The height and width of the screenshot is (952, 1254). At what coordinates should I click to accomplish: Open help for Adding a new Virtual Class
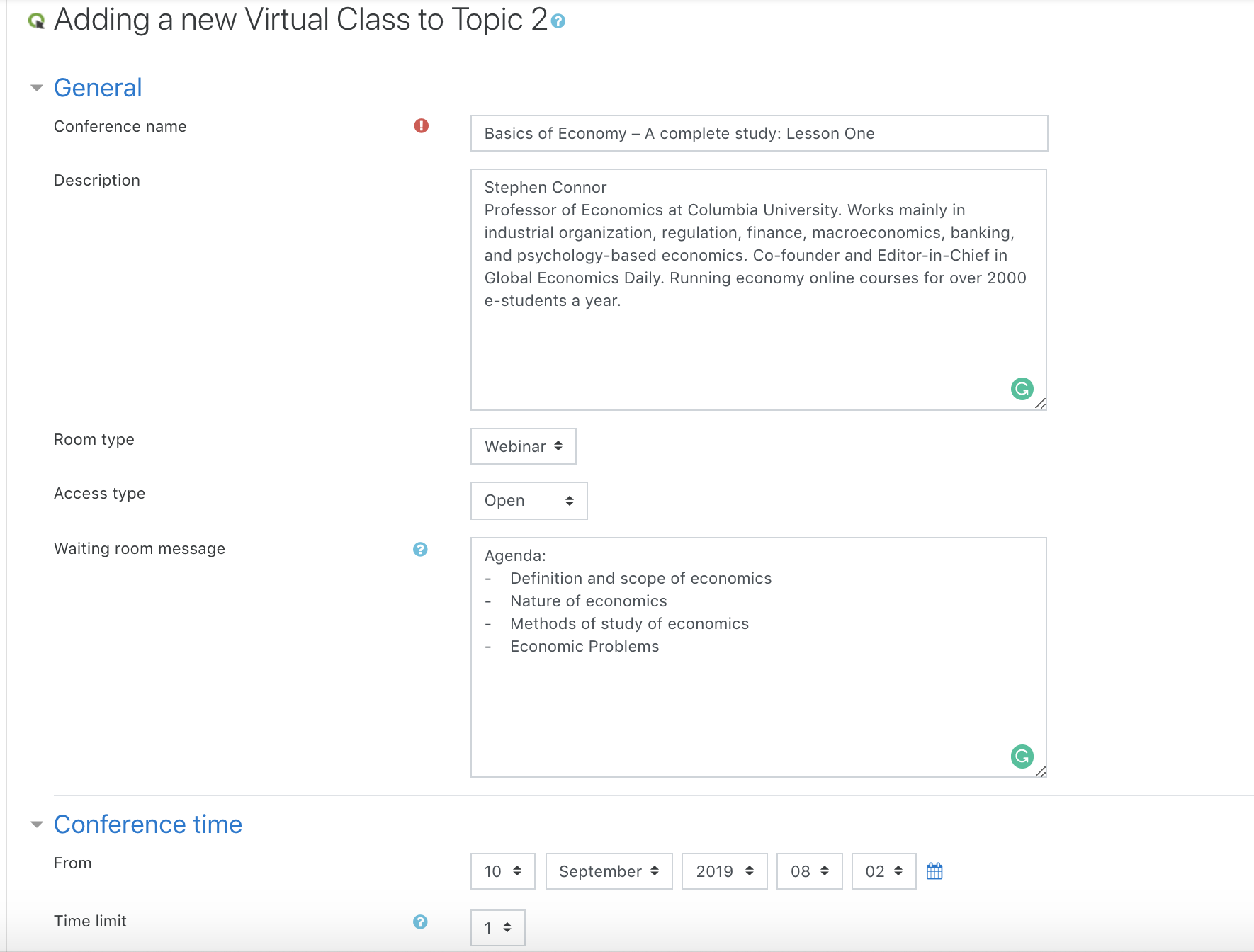[x=558, y=22]
